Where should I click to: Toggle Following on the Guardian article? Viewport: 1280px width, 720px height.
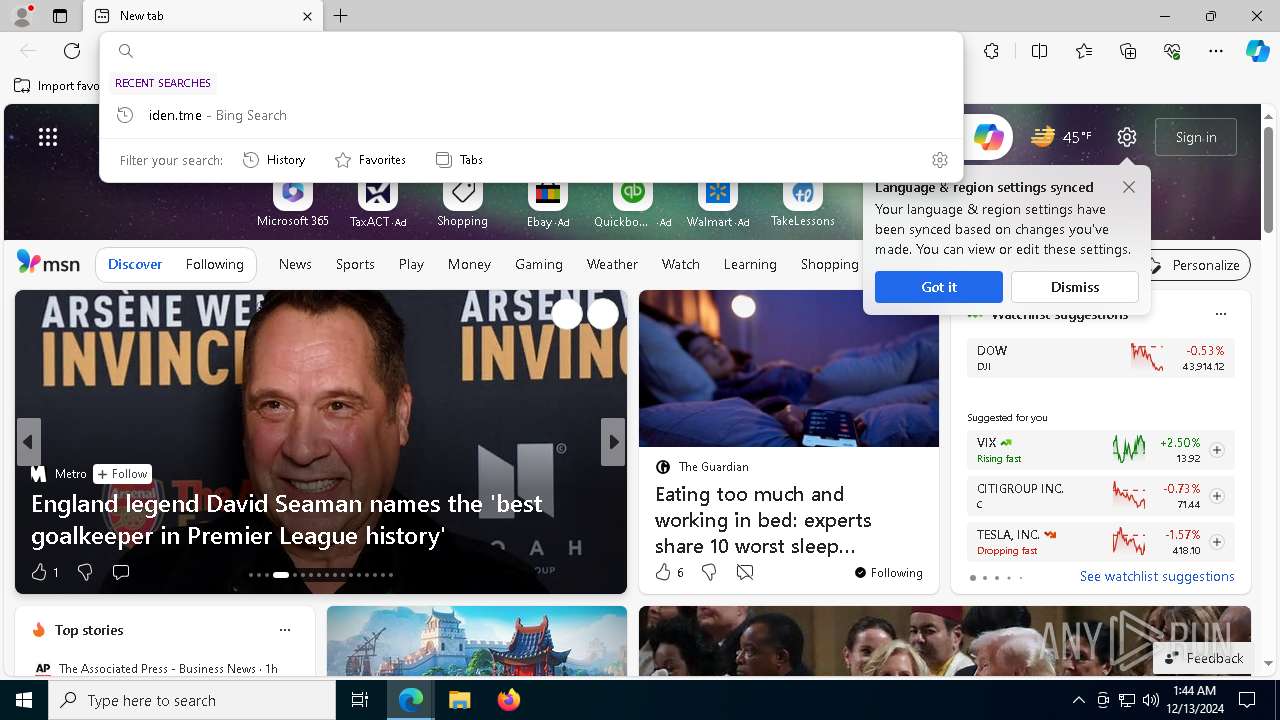tap(888, 572)
